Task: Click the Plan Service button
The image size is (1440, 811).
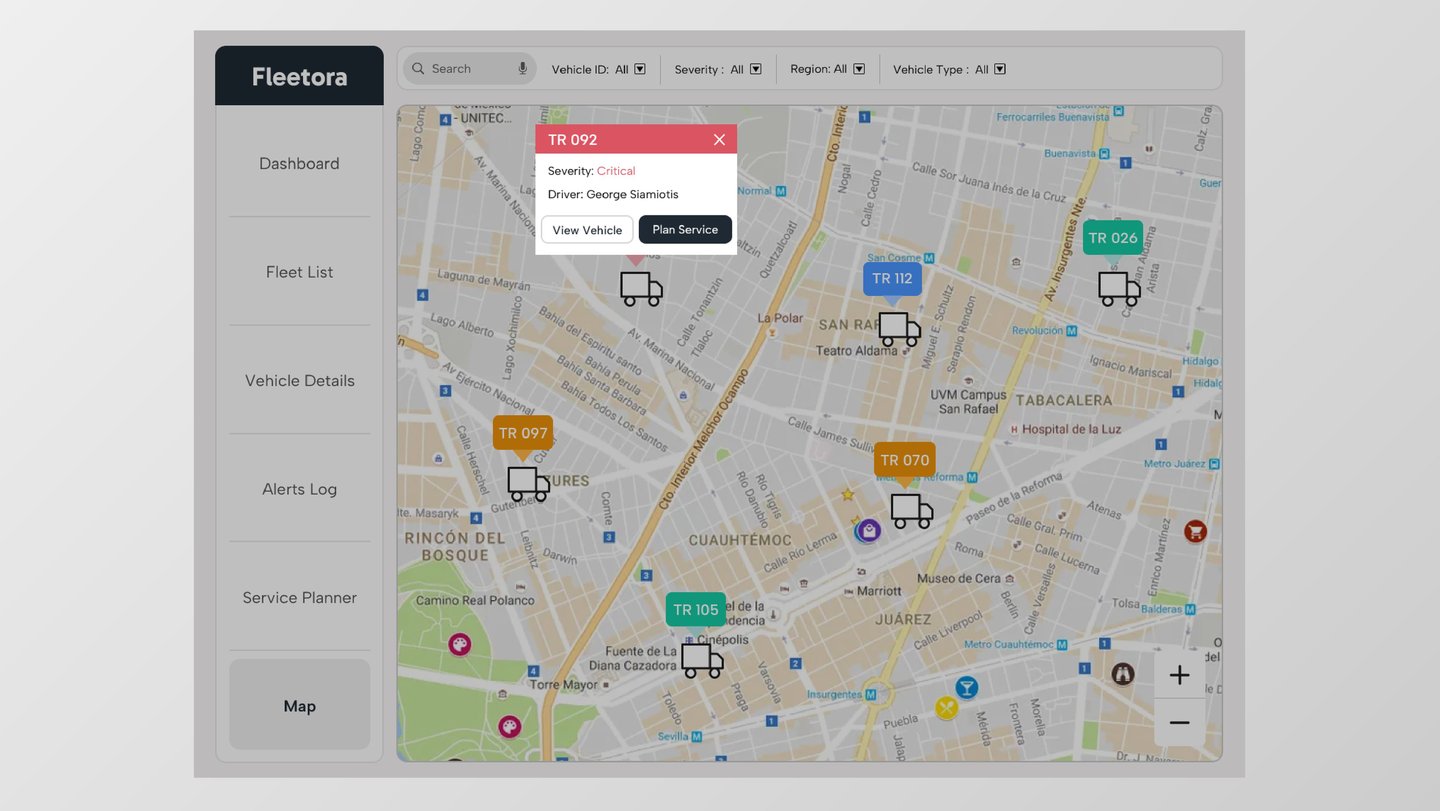Action: (685, 229)
